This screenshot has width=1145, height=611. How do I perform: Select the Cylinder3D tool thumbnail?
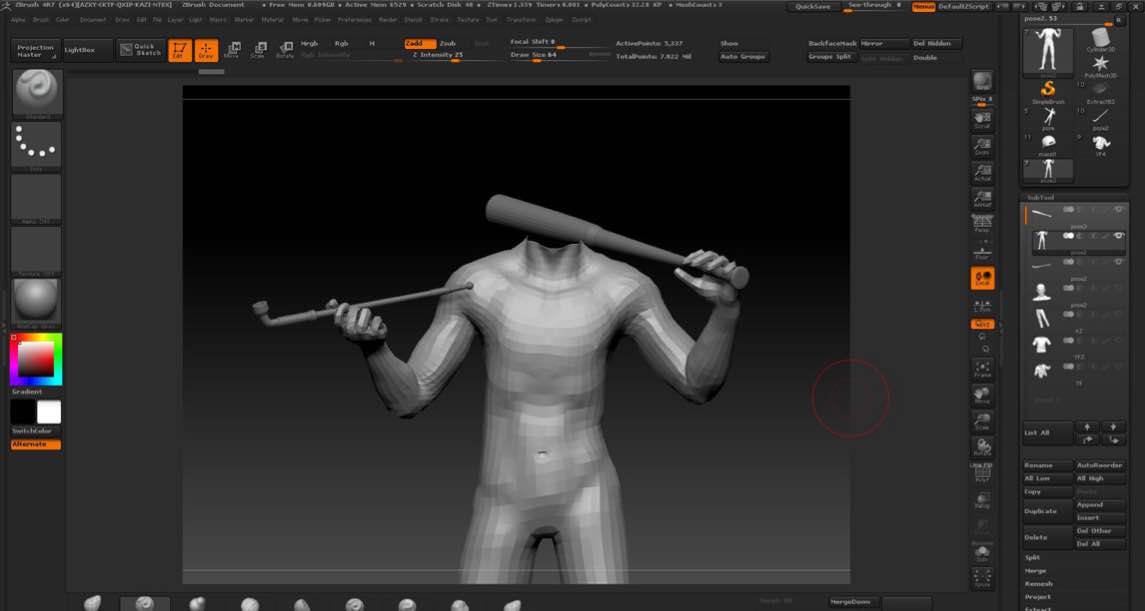[x=1100, y=40]
